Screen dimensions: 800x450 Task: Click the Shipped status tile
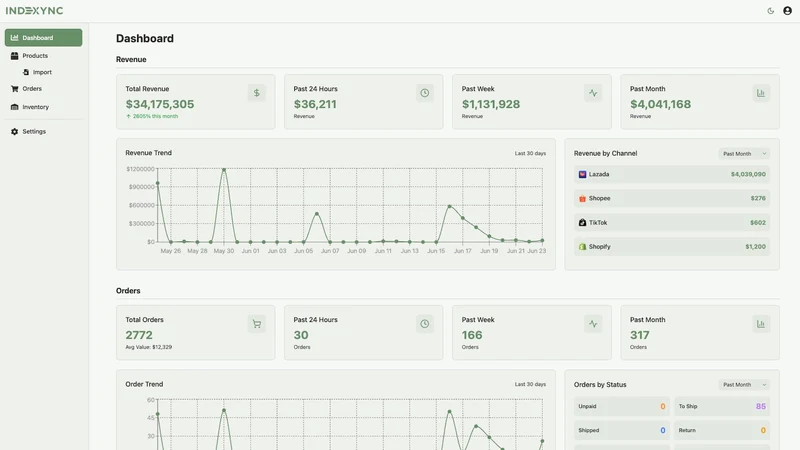click(621, 431)
